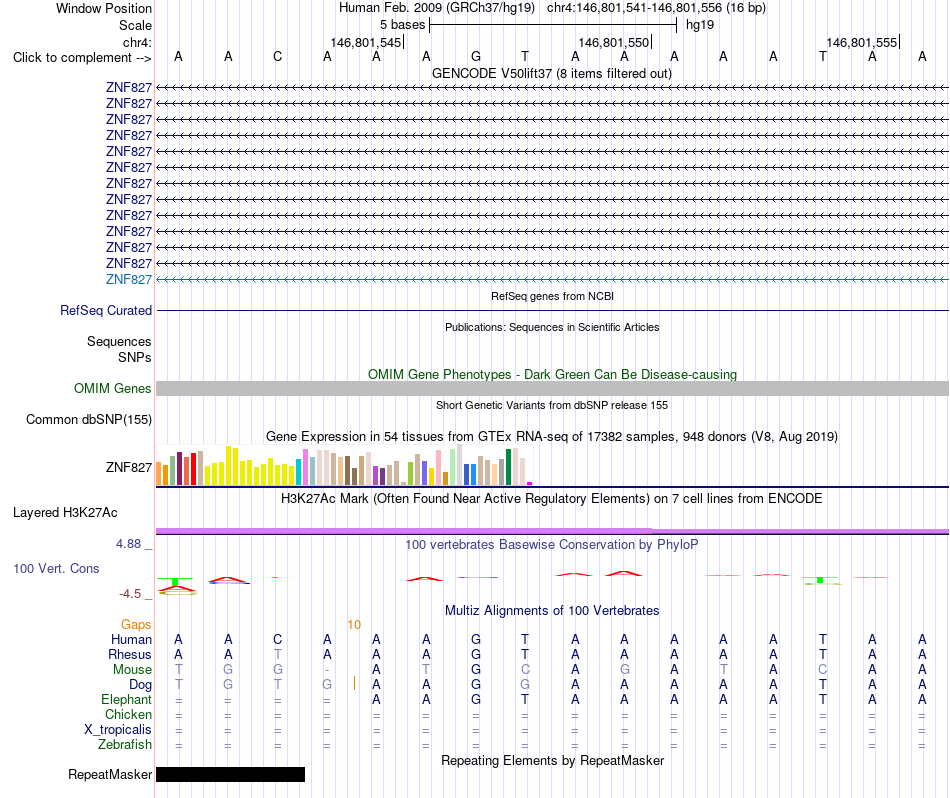This screenshot has height=798, width=950.
Task: Click the X_tropicalis alignment row label
Action: tap(118, 730)
